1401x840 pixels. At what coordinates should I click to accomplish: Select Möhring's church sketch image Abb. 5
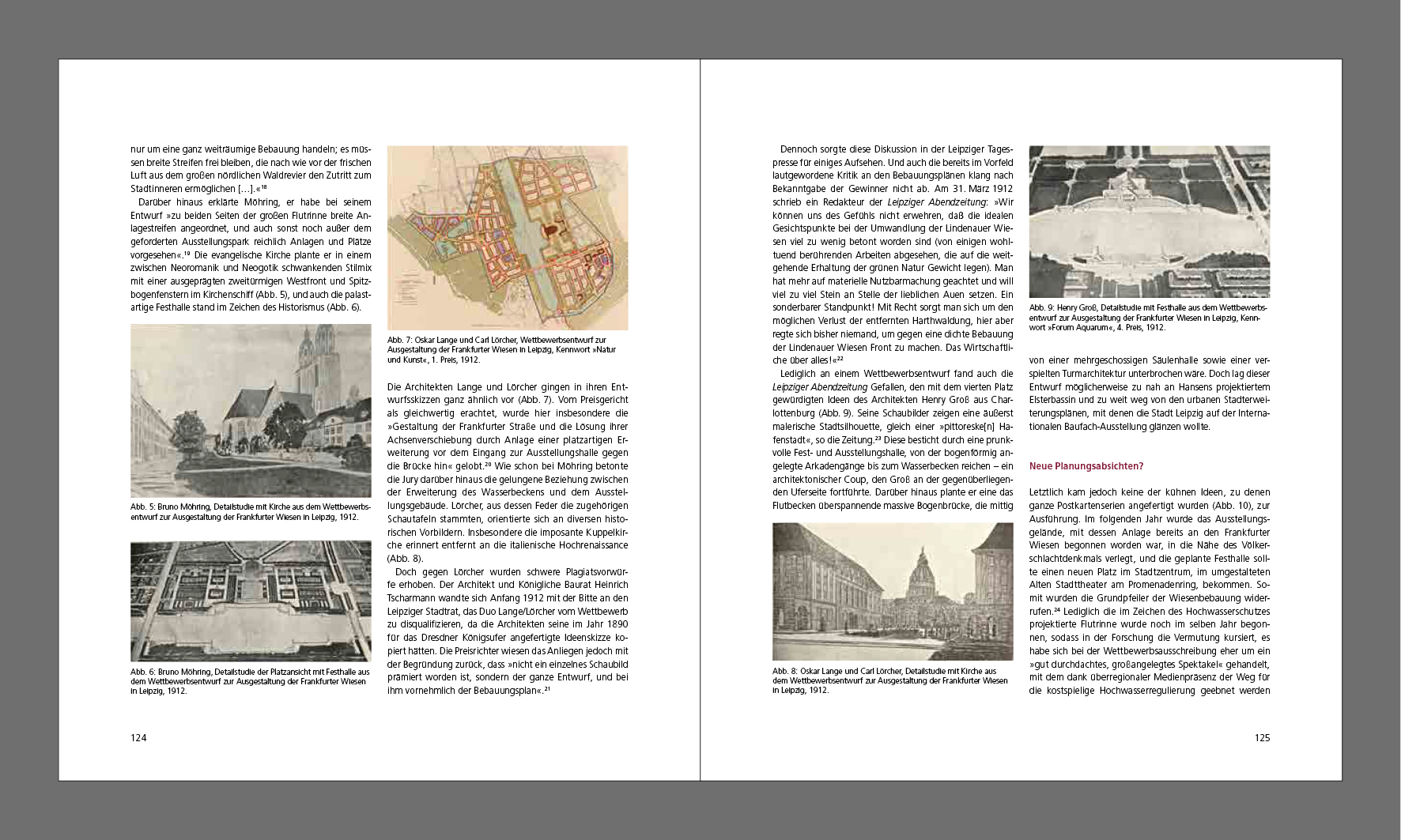(x=251, y=410)
